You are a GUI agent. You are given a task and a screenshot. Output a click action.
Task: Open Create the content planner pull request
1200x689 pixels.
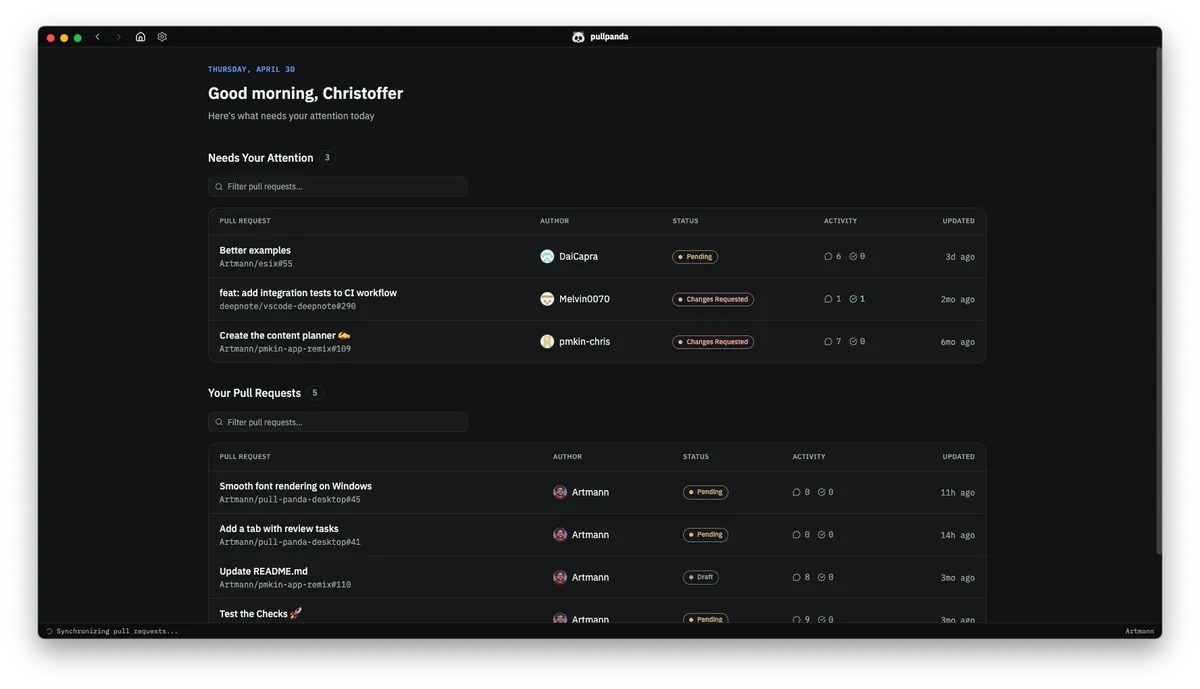click(x=285, y=335)
